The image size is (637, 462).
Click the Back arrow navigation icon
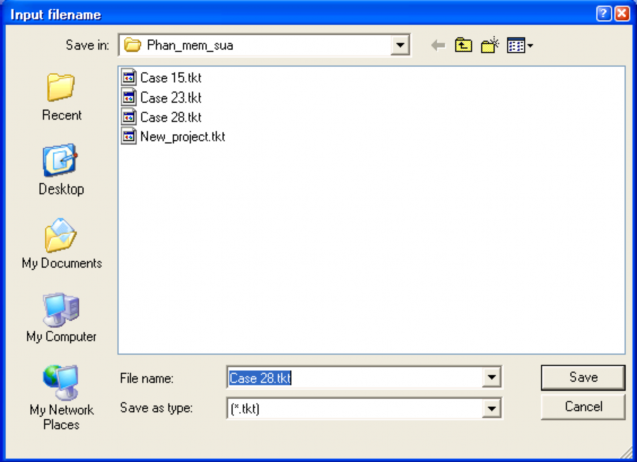[x=437, y=46]
